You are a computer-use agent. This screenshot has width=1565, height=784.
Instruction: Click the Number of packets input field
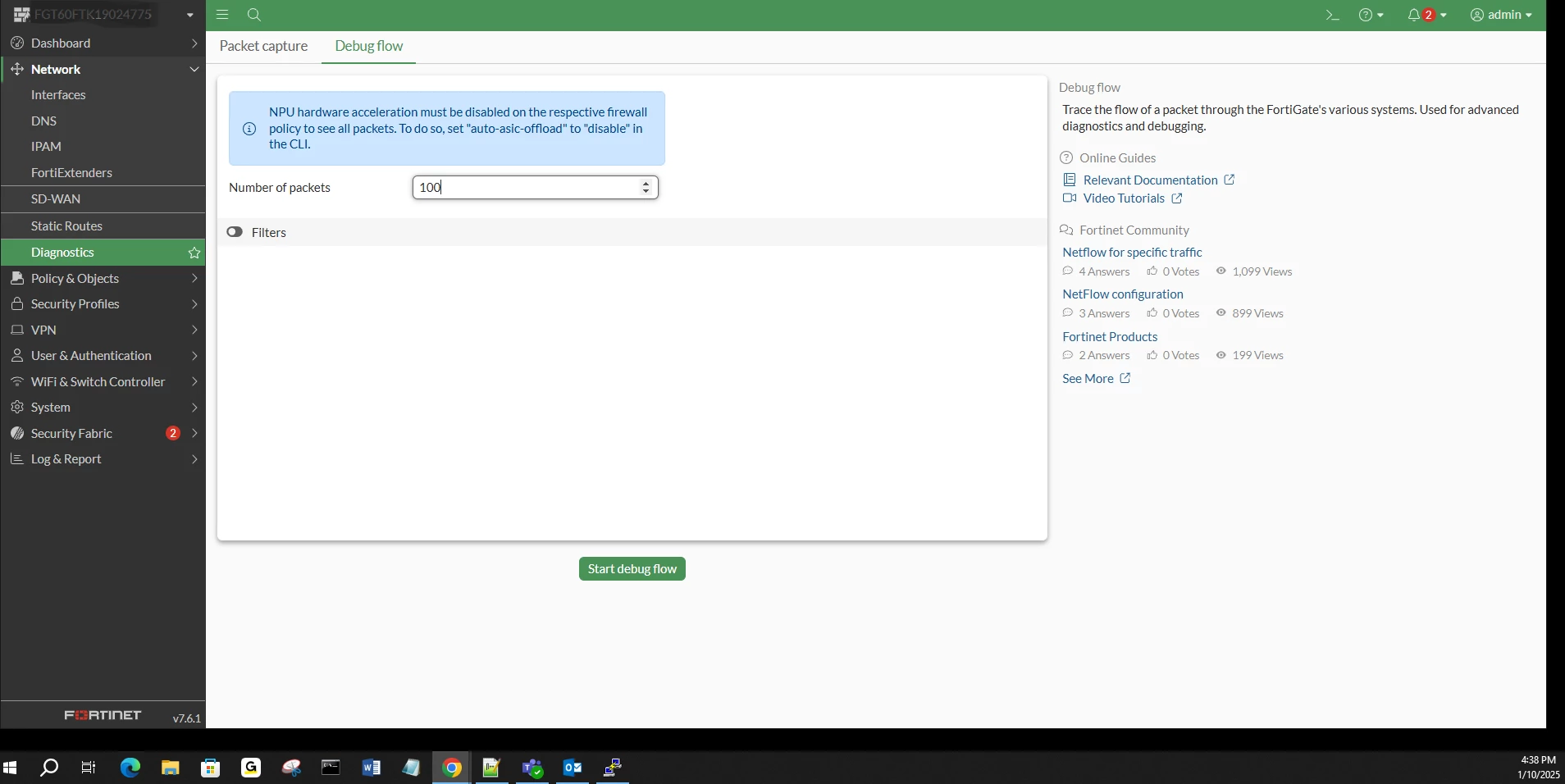[x=535, y=187]
